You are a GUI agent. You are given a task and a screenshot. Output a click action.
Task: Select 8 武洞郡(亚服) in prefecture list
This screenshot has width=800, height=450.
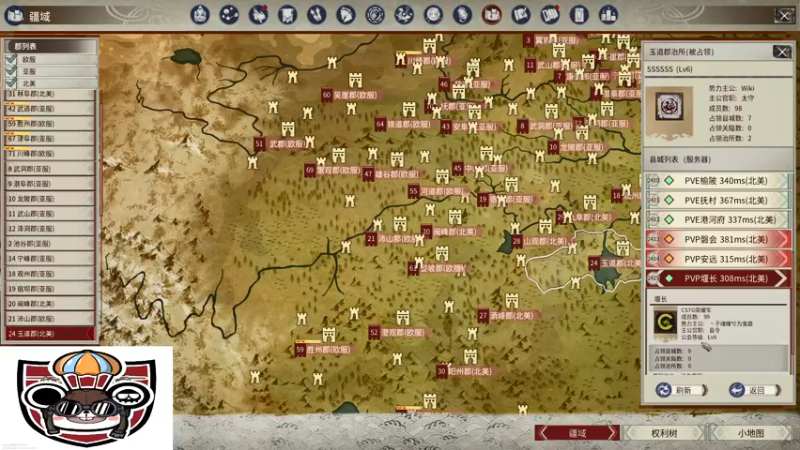(49, 168)
